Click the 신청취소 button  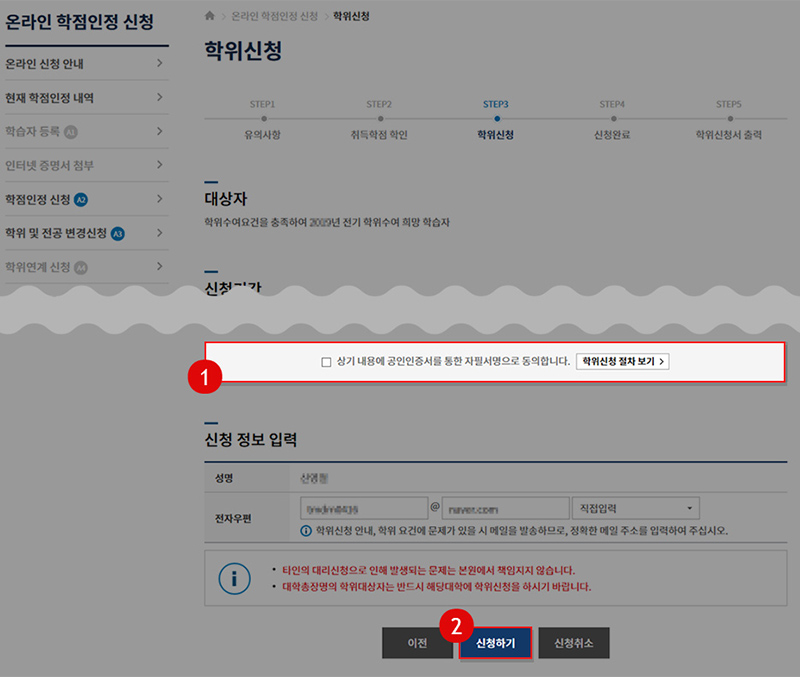[573, 644]
